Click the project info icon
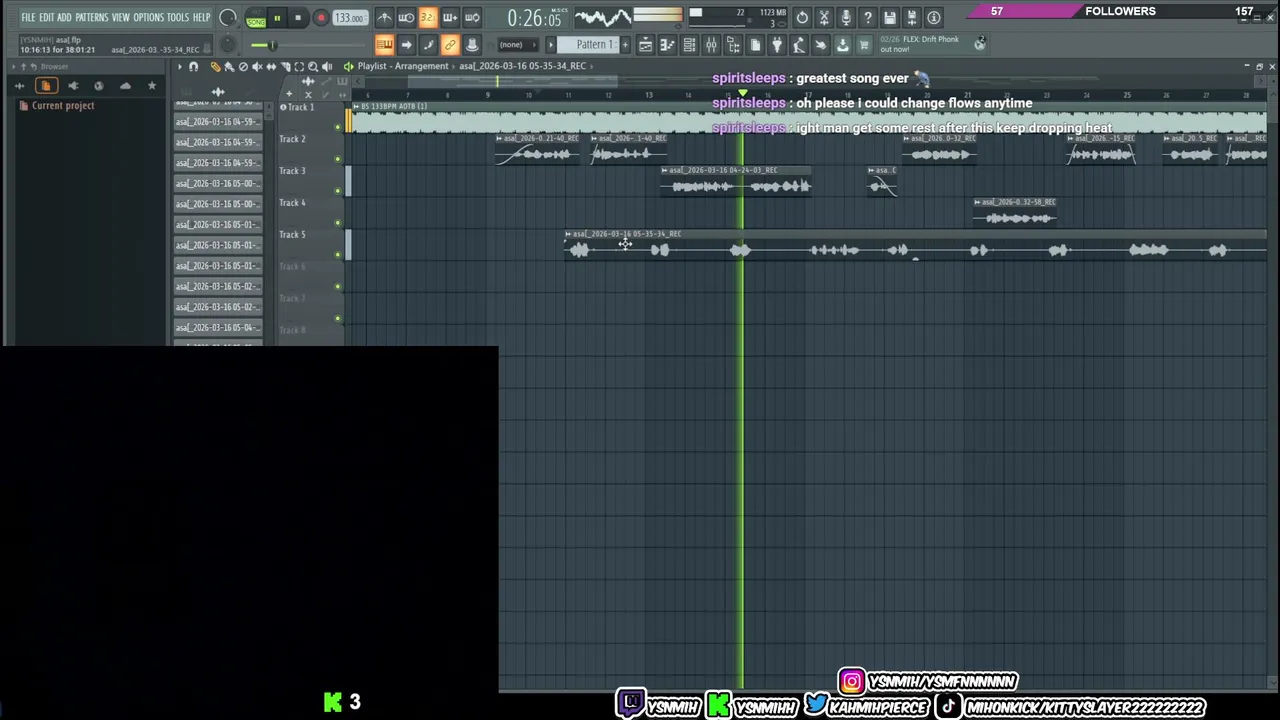This screenshot has width=1280, height=720. coord(934,17)
